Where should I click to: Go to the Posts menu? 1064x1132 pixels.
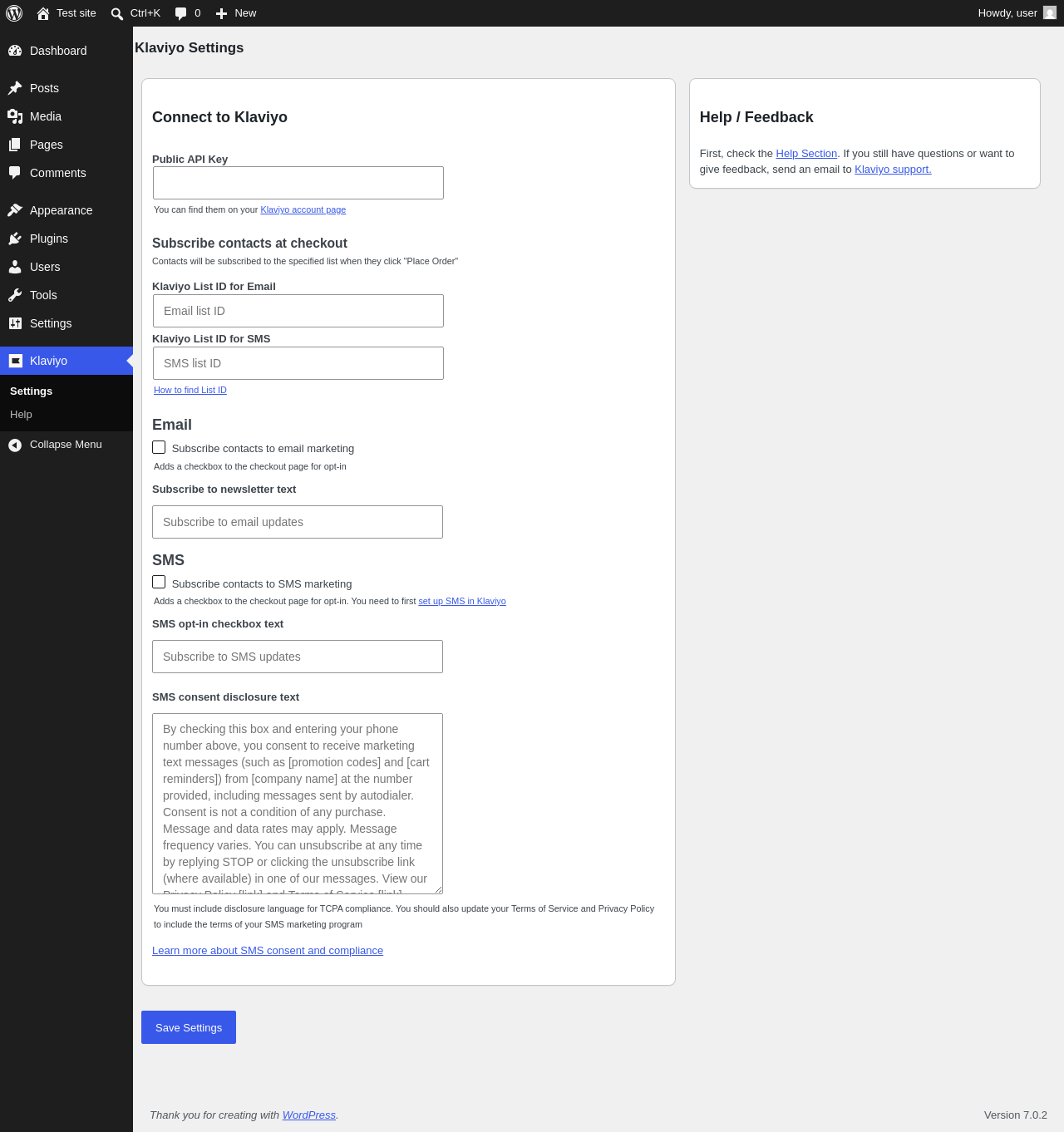point(66,88)
